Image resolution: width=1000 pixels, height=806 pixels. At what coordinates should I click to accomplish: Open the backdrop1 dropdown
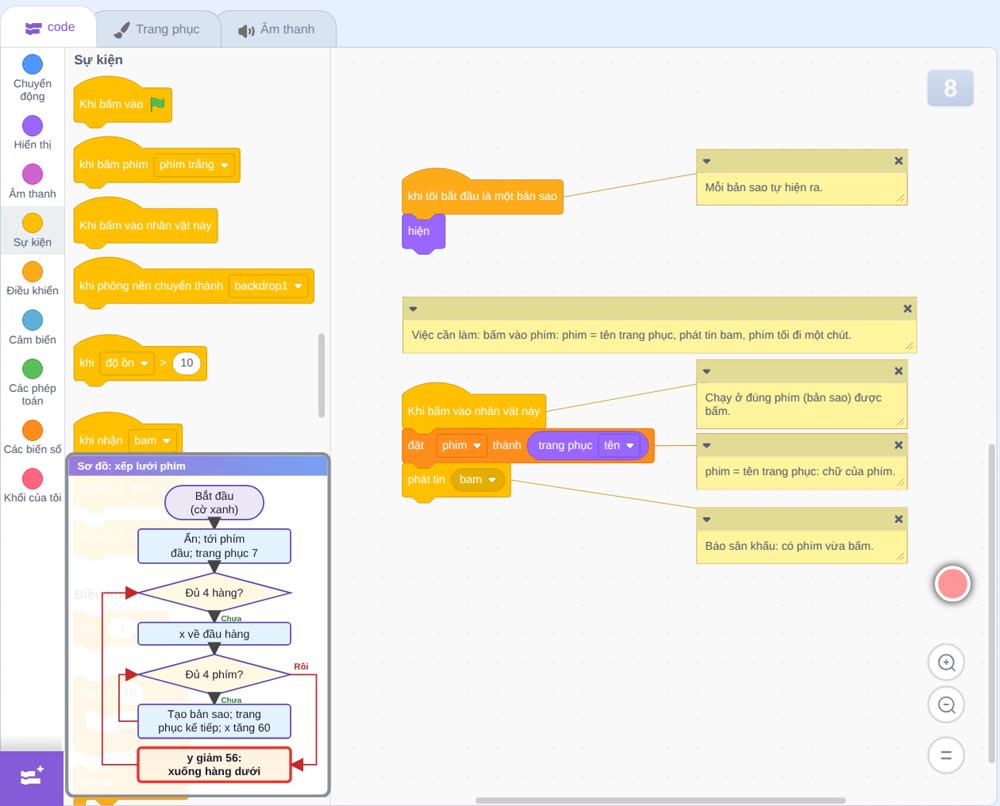(268, 286)
